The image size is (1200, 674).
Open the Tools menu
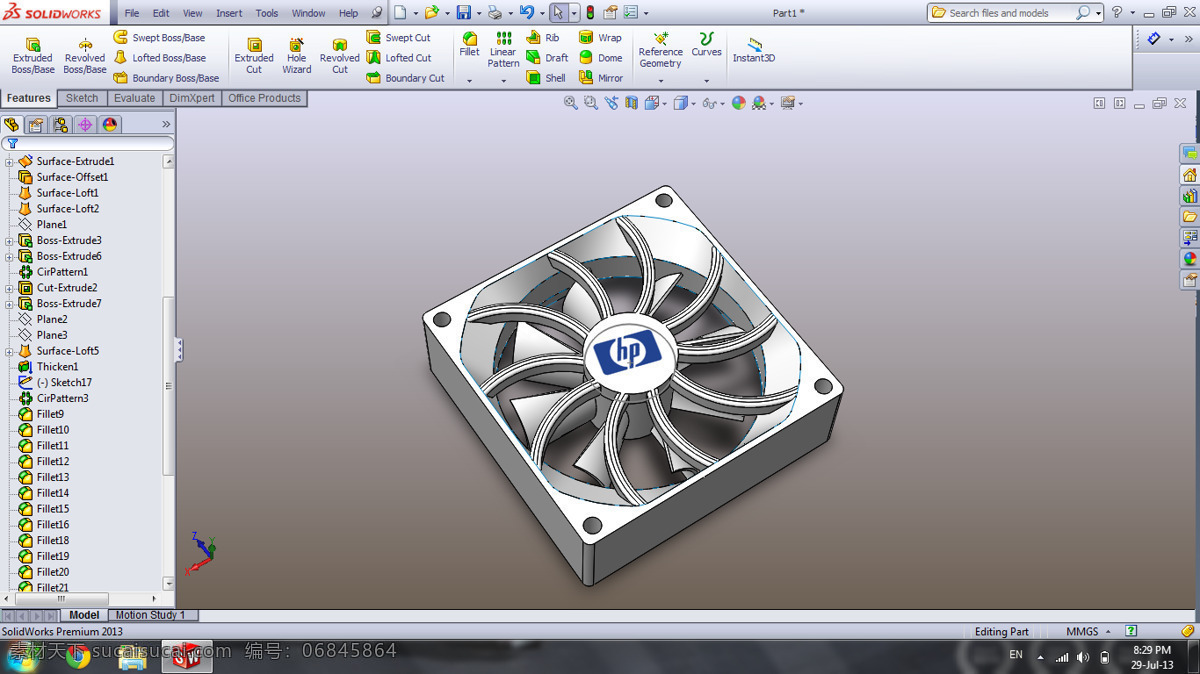point(267,13)
